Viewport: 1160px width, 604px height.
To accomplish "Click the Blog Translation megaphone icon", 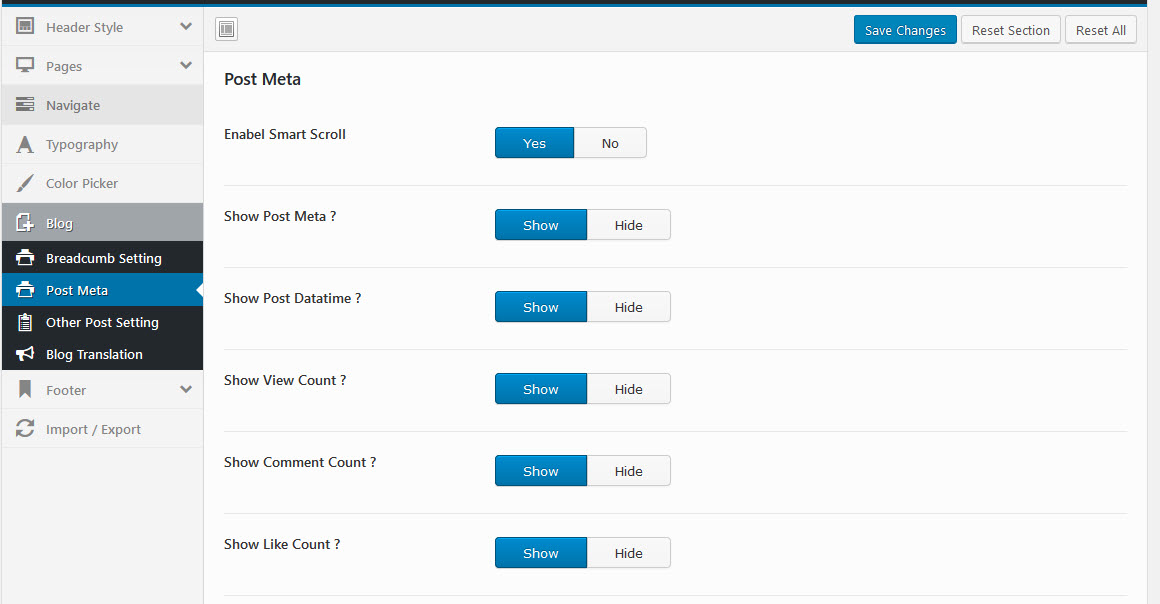I will [25, 354].
